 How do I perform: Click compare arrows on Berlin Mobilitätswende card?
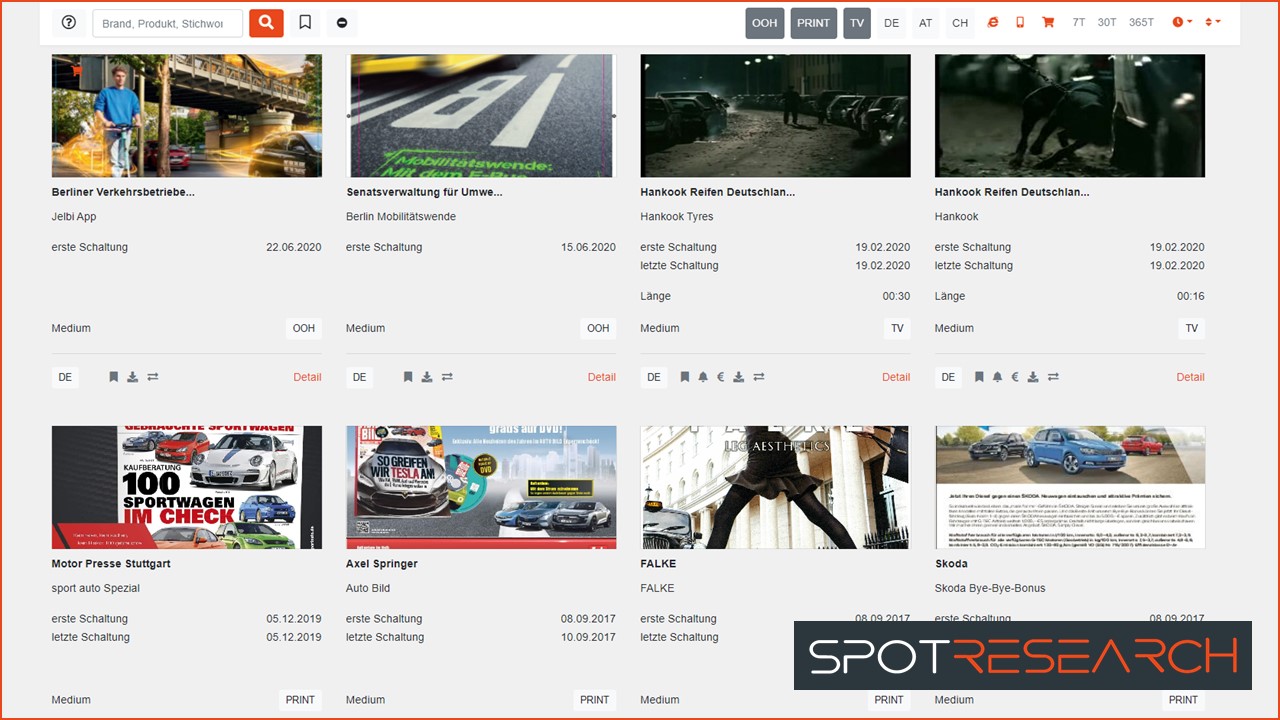coord(447,377)
